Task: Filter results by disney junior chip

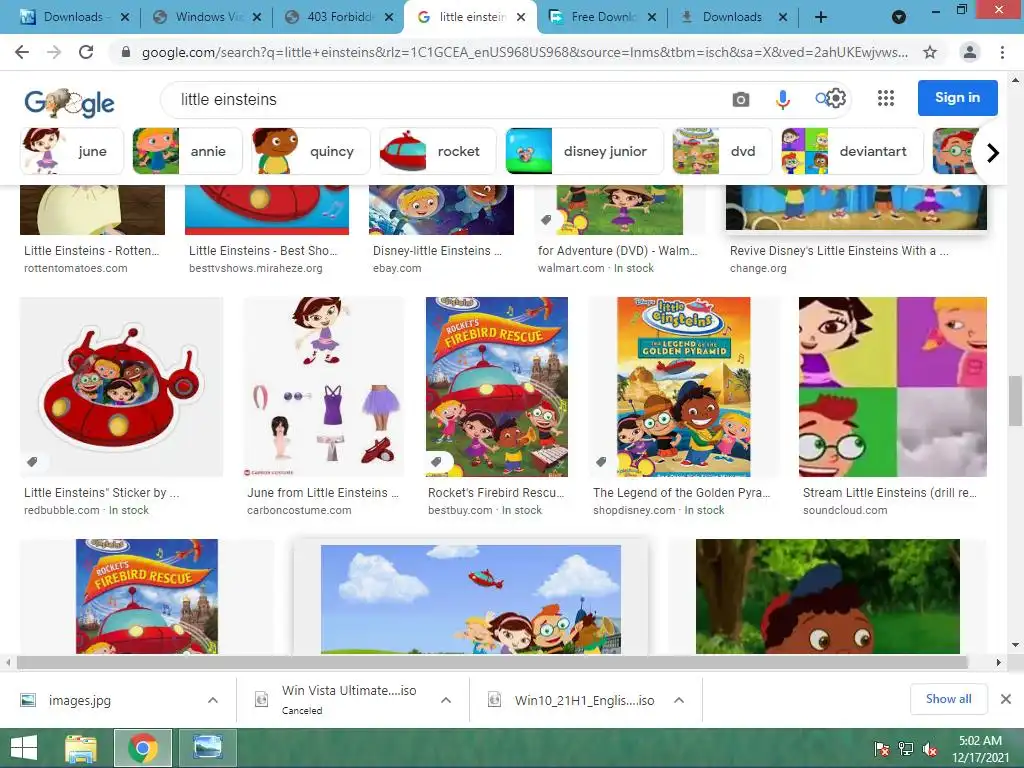Action: click(584, 152)
